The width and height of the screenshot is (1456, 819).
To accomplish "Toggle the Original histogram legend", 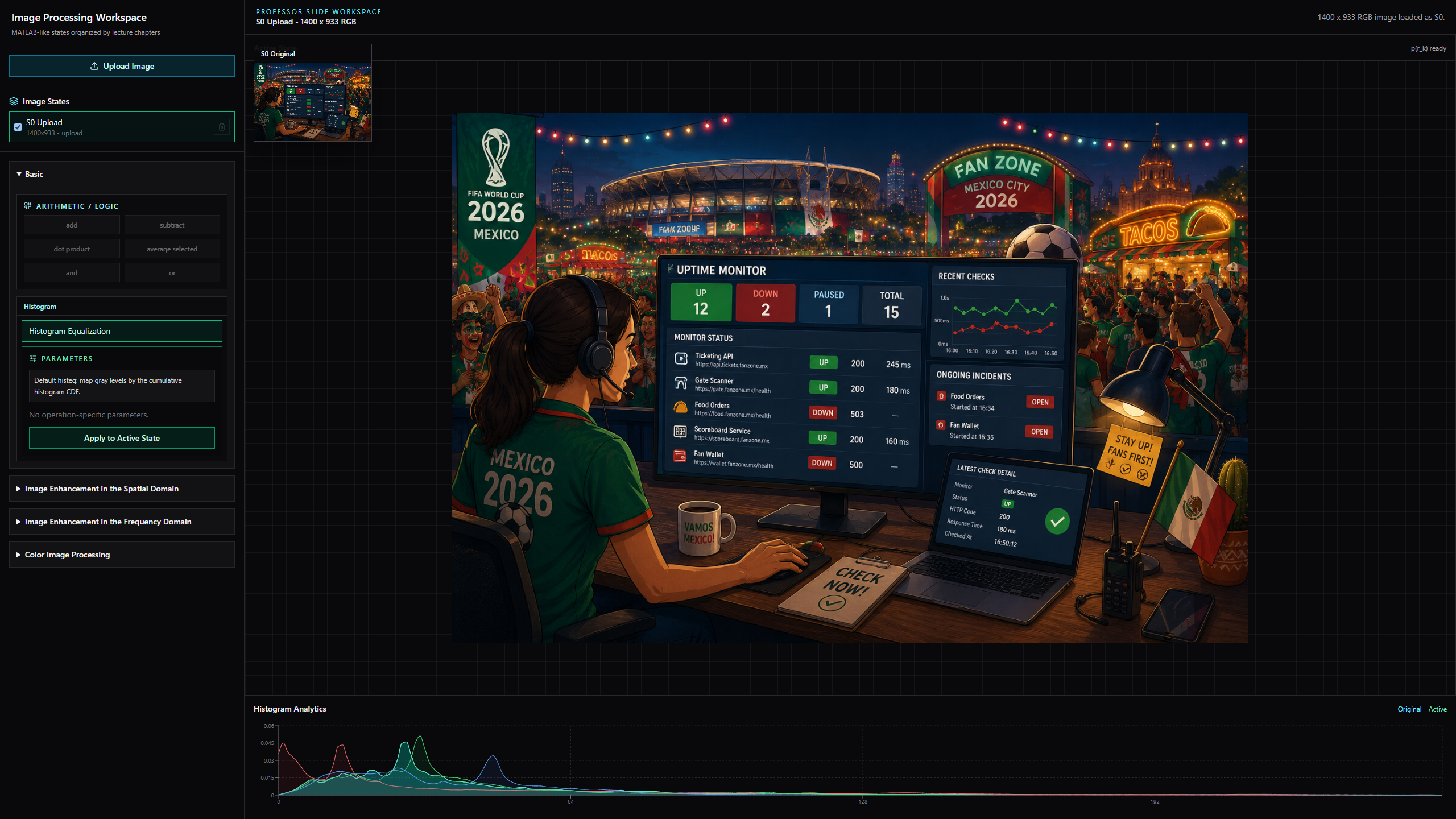I will [1409, 709].
